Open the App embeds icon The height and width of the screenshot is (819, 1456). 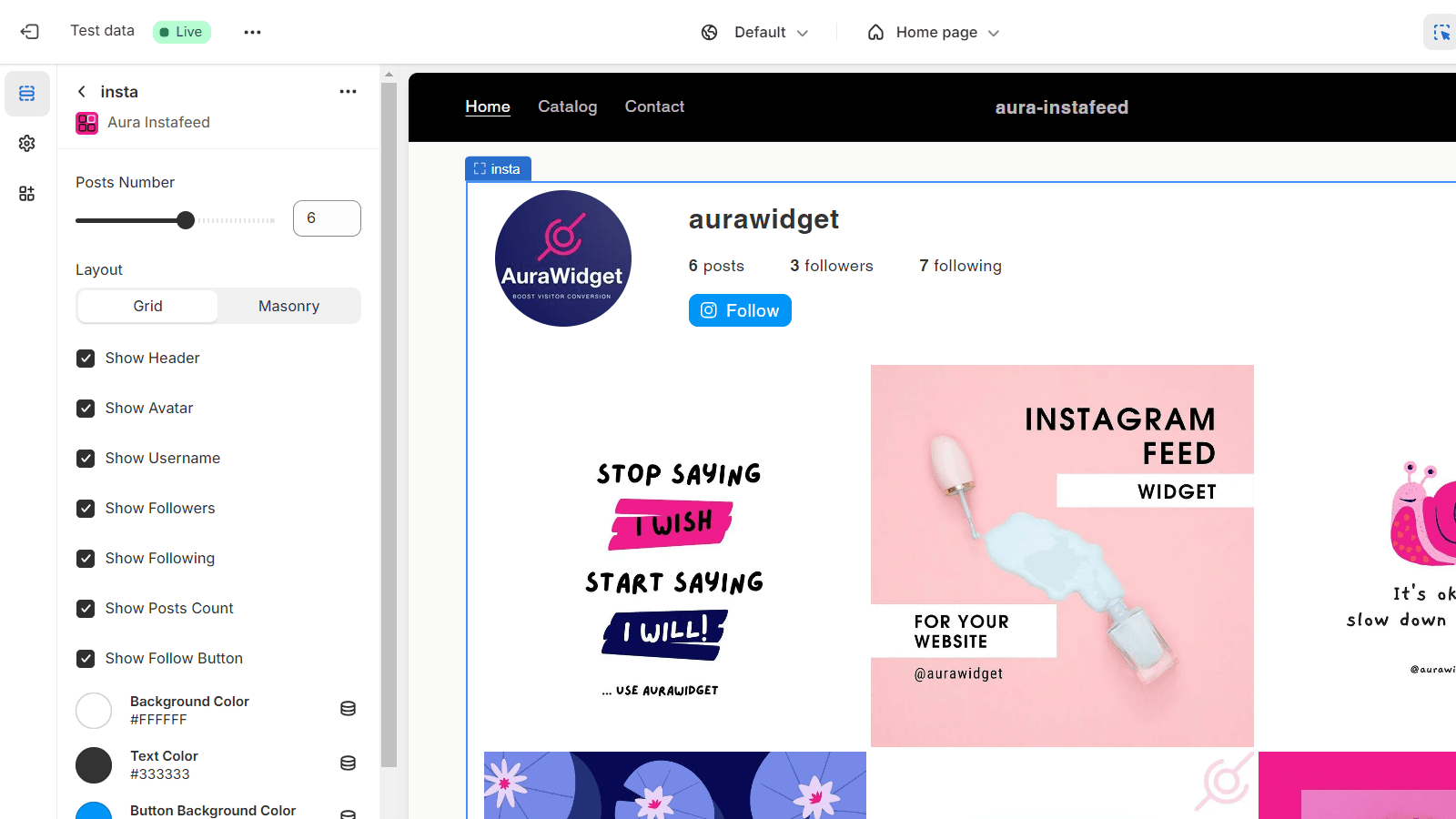pyautogui.click(x=27, y=194)
